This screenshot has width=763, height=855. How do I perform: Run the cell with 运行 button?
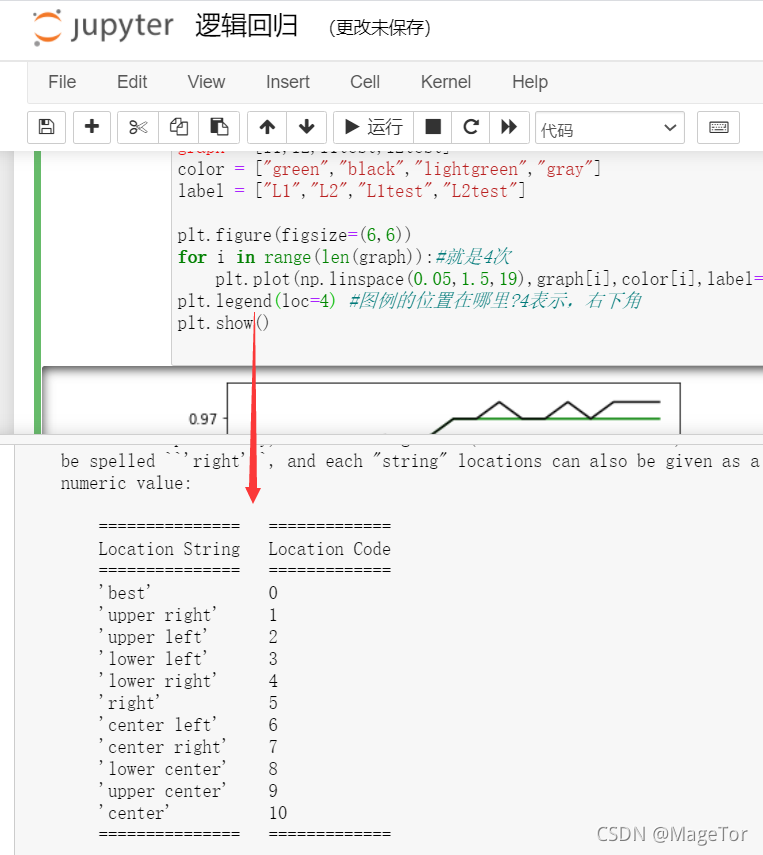(374, 127)
